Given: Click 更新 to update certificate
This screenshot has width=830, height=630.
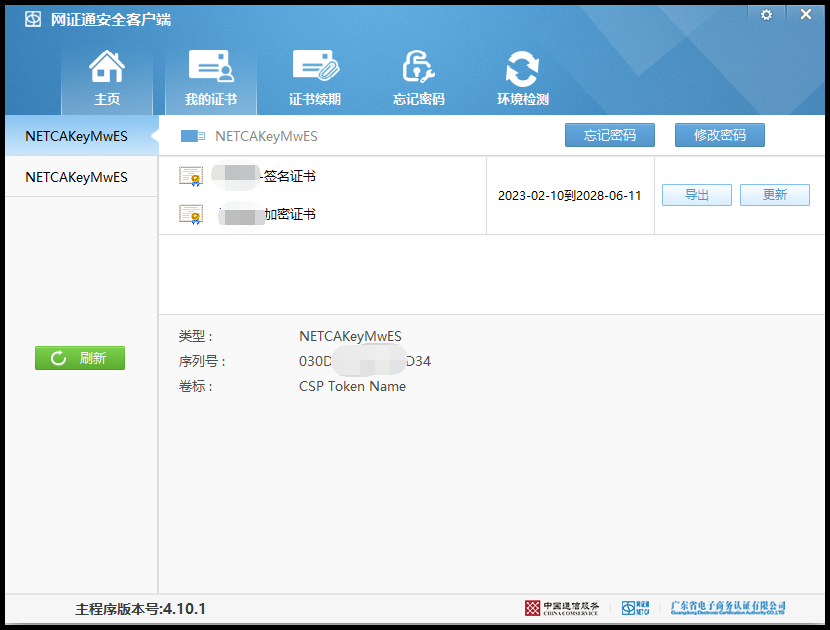Looking at the screenshot, I should pyautogui.click(x=774, y=195).
